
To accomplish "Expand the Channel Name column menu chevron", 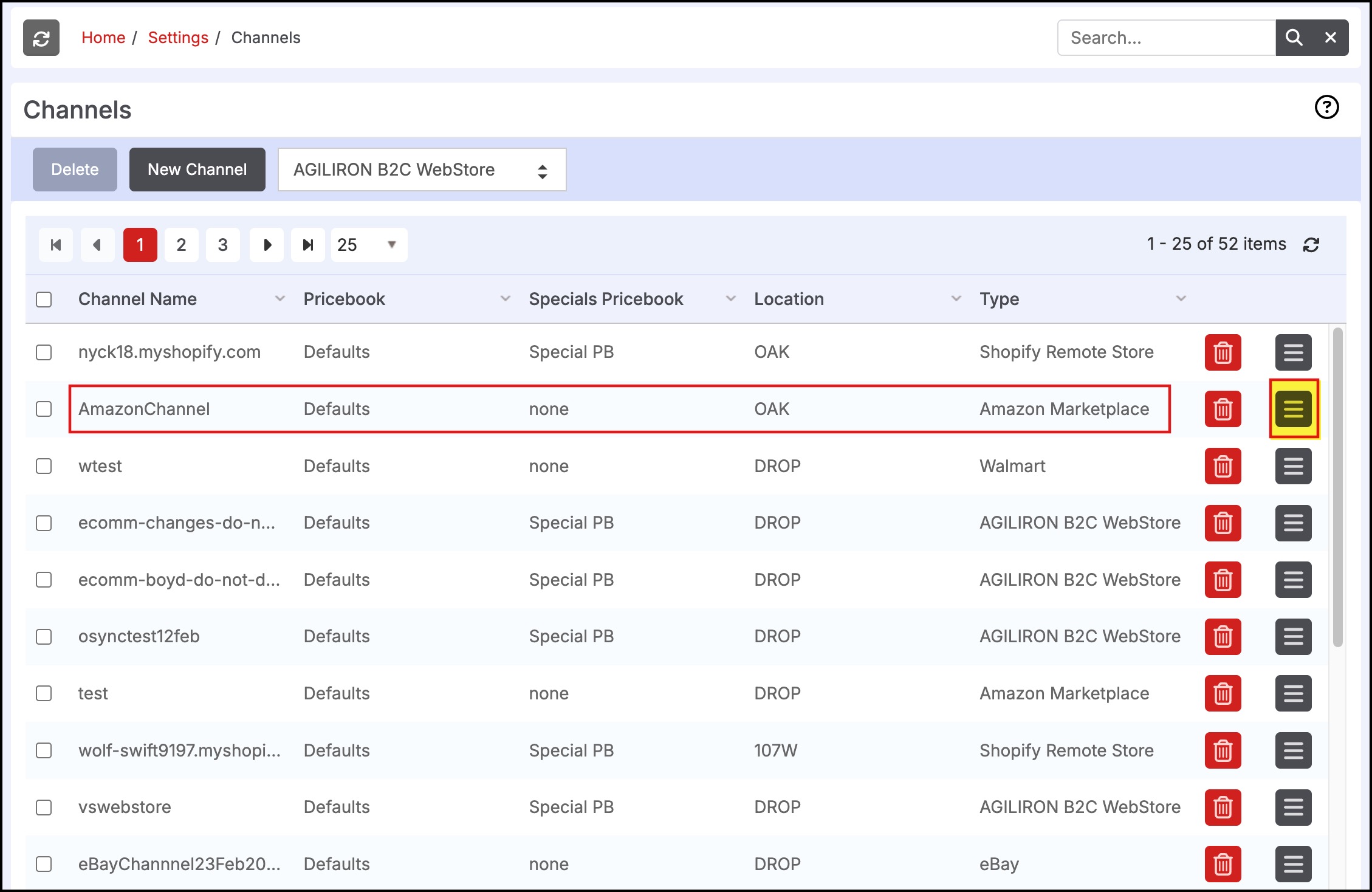I will click(280, 299).
